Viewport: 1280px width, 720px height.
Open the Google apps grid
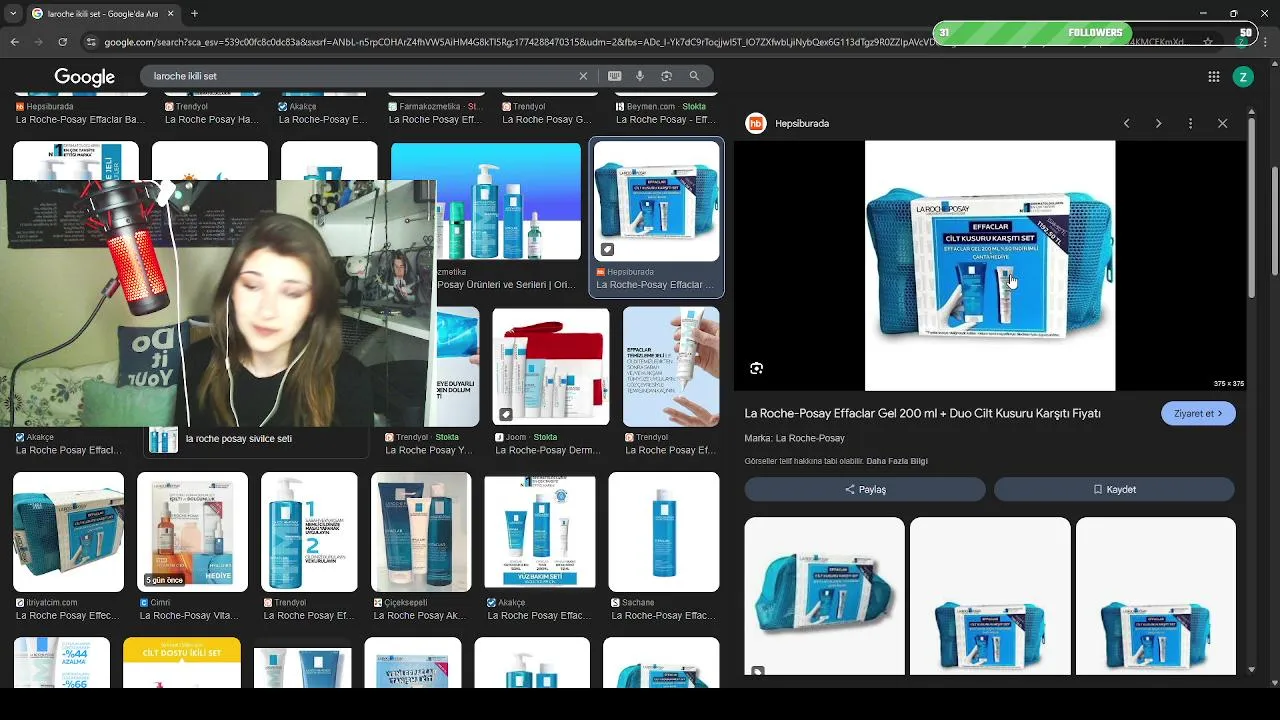[1213, 77]
